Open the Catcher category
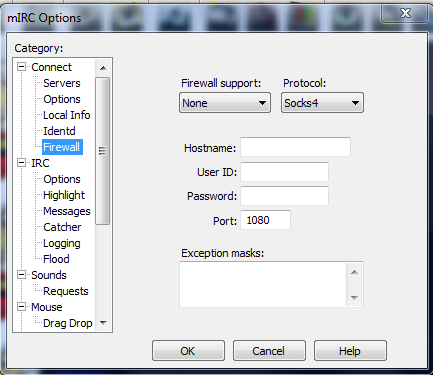This screenshot has width=433, height=375. click(x=62, y=227)
